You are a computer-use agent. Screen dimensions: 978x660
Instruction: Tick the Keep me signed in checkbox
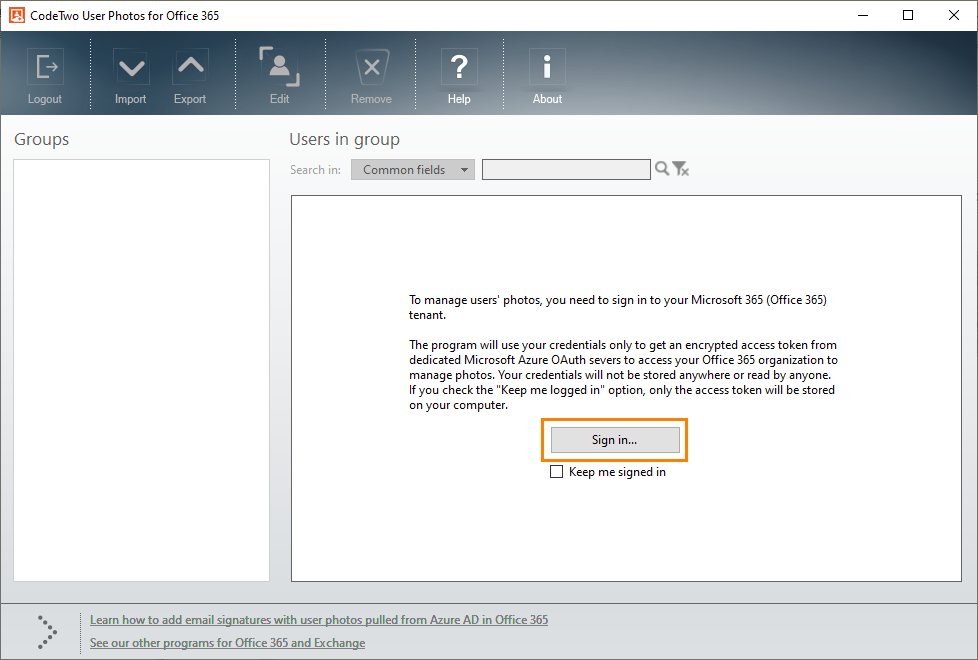(556, 472)
